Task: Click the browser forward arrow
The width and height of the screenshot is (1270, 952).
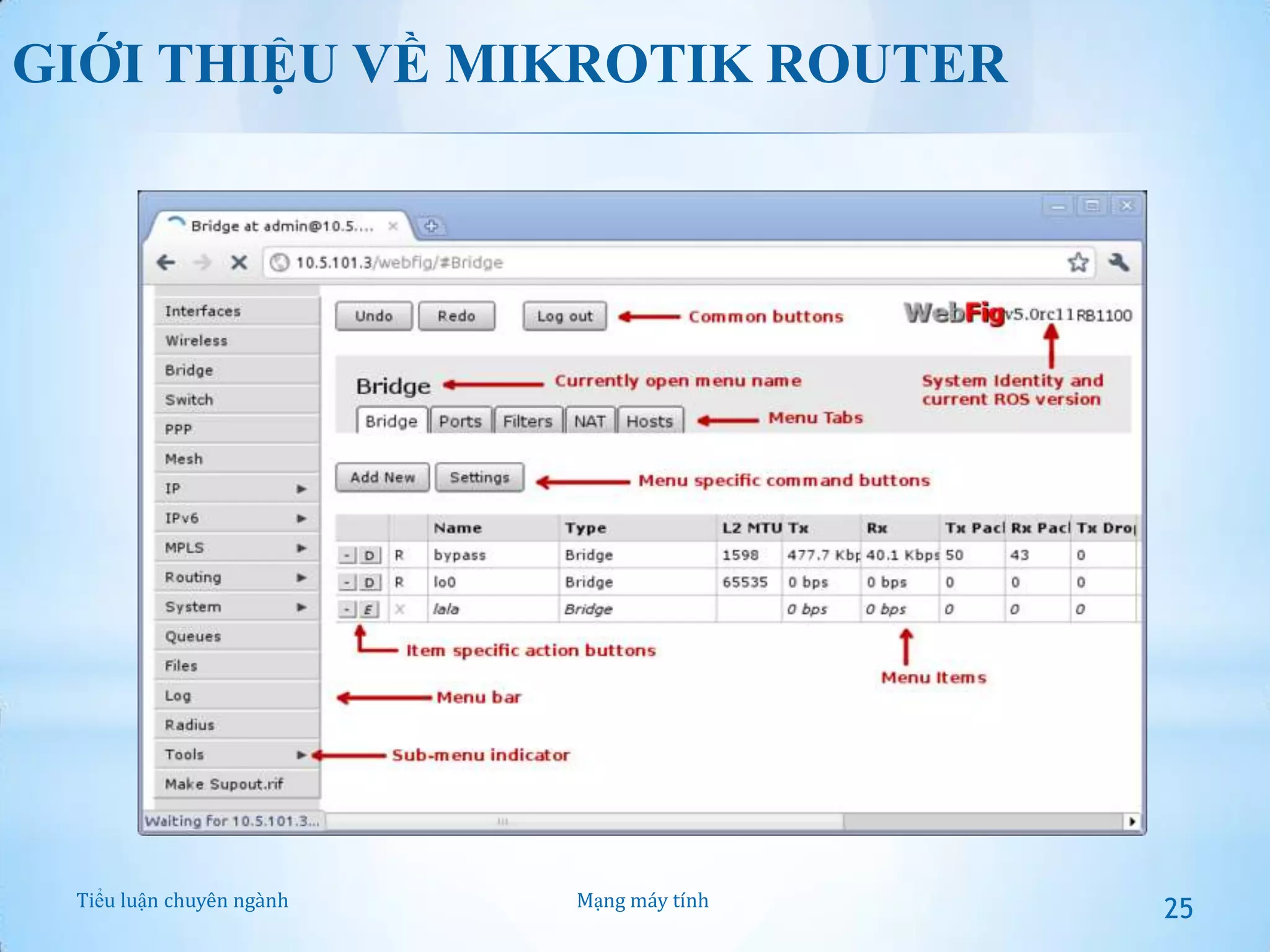Action: point(202,263)
